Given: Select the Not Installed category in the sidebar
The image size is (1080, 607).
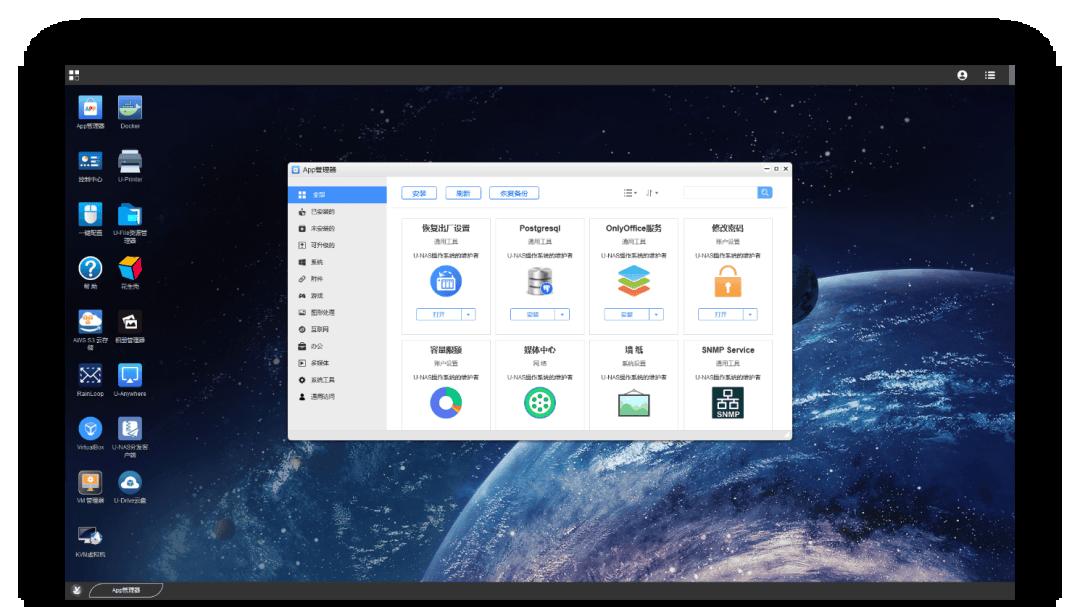Looking at the screenshot, I should click(338, 228).
